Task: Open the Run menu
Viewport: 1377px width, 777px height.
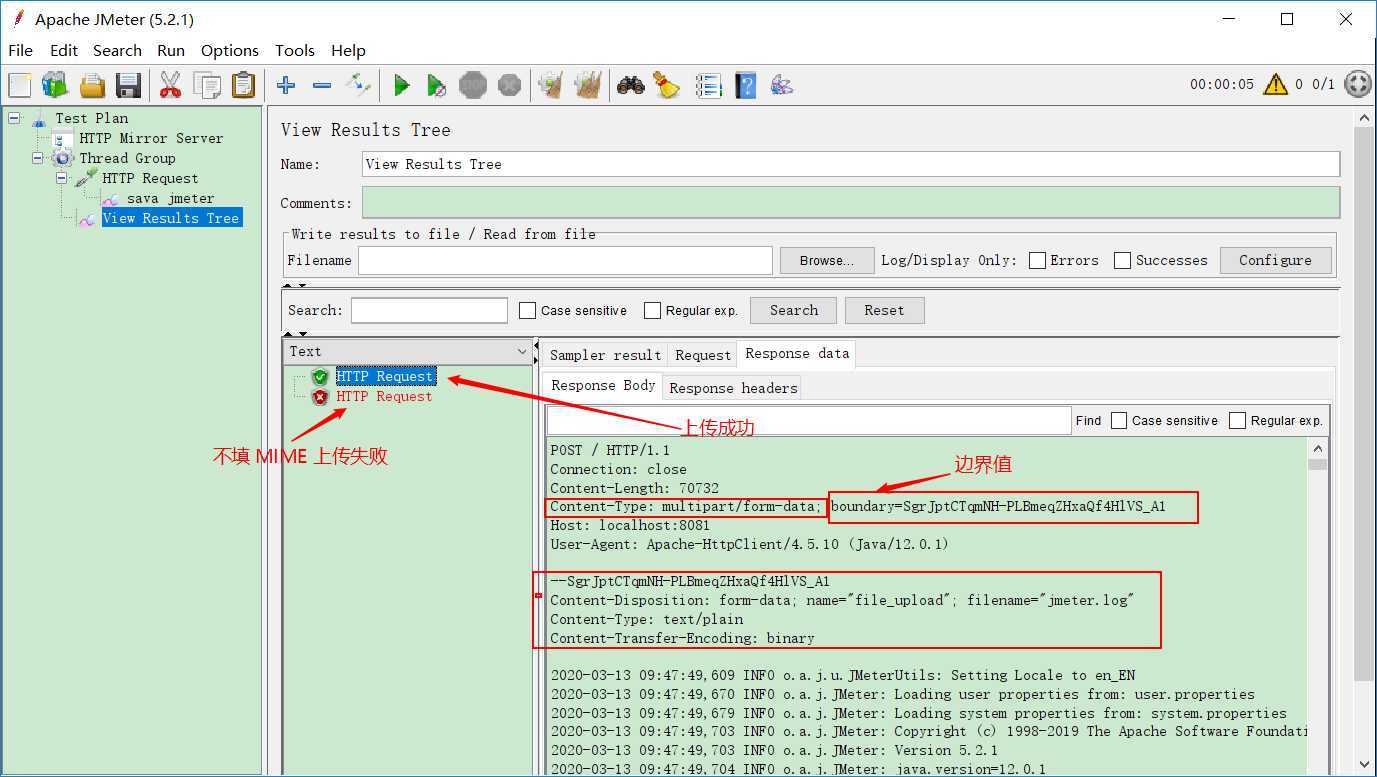Action: (171, 50)
